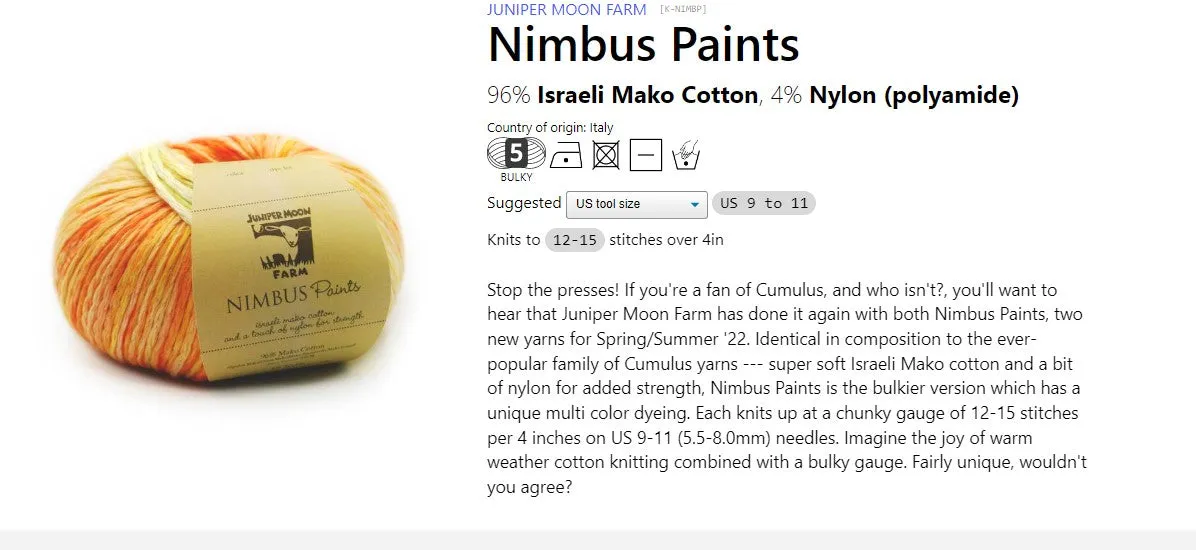Click the Nylon (polyamide) fiber text

(x=914, y=95)
